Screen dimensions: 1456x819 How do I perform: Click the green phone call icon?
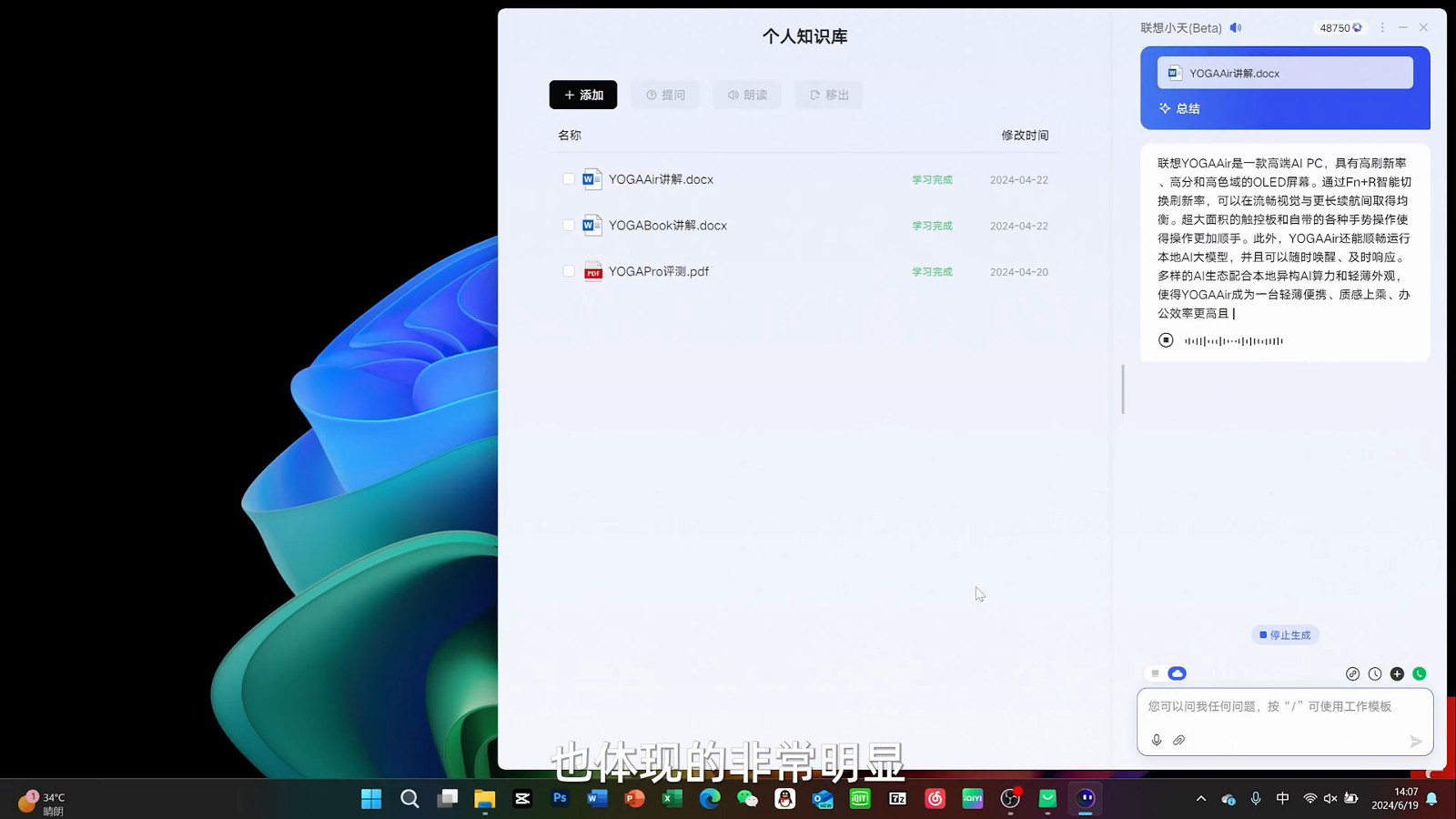(x=1420, y=674)
